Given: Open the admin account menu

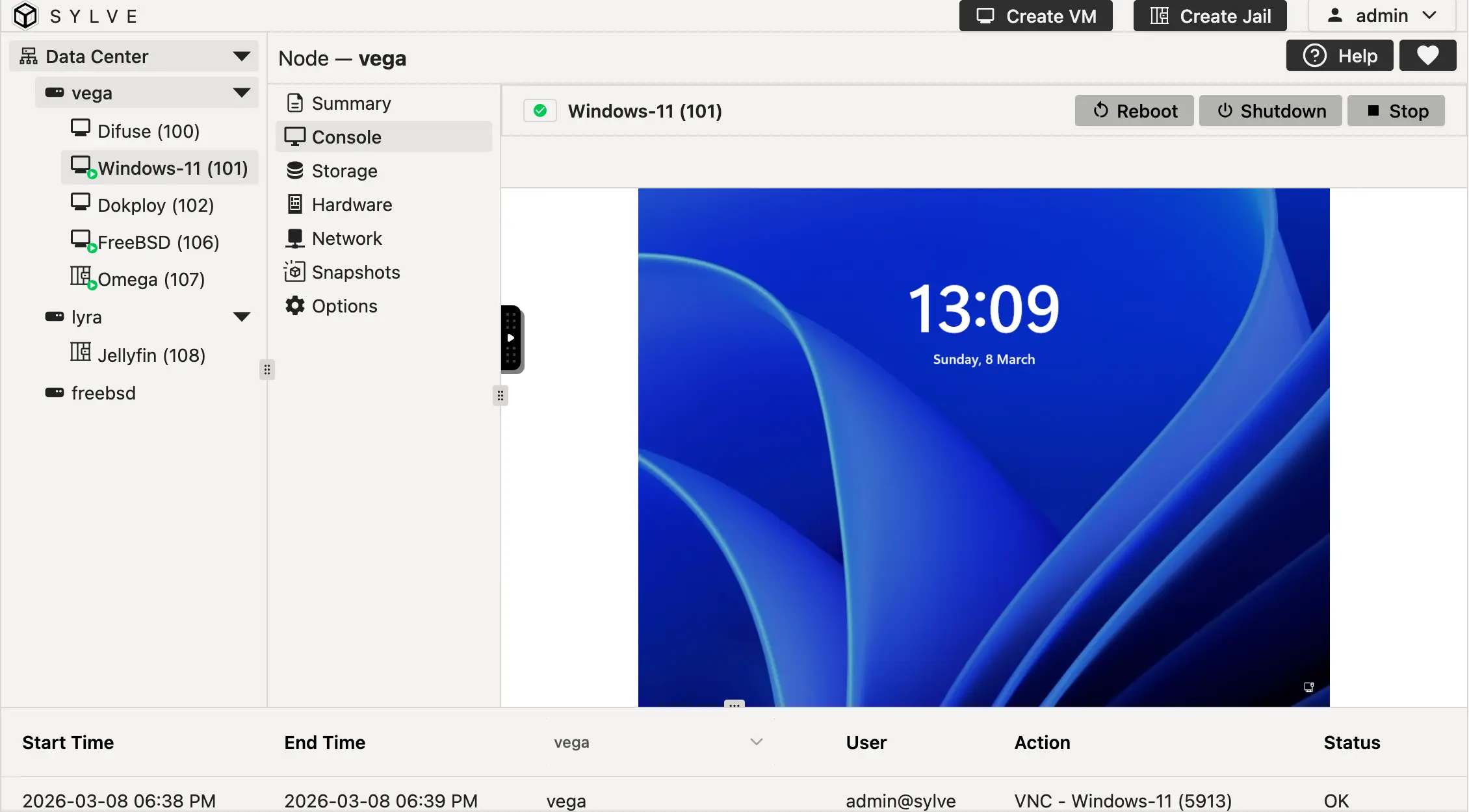Looking at the screenshot, I should coord(1383,15).
